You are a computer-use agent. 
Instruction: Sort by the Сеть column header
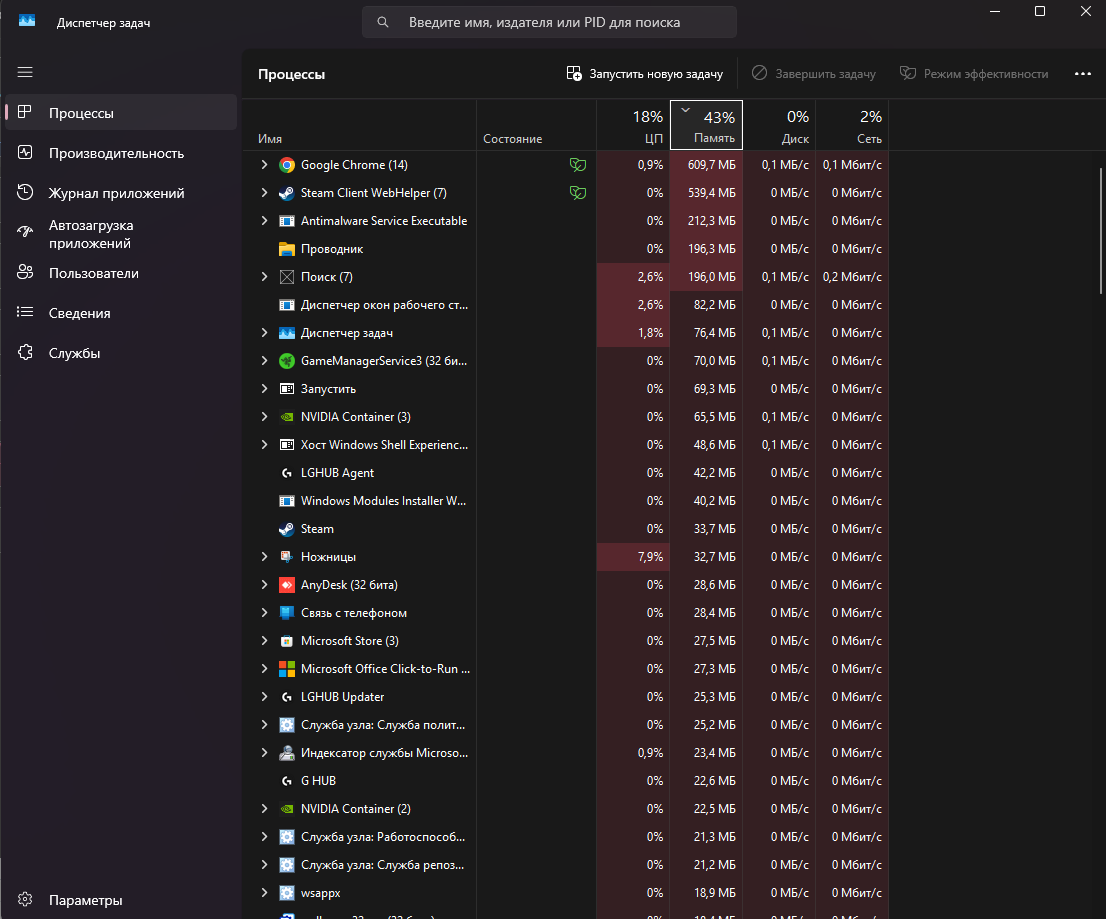pos(852,125)
